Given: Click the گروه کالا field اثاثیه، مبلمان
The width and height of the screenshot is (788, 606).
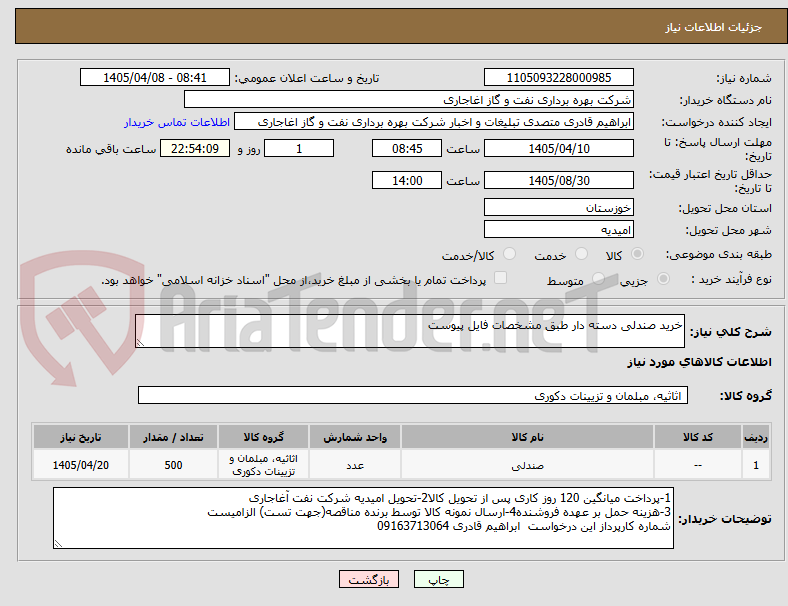Looking at the screenshot, I should (413, 395).
